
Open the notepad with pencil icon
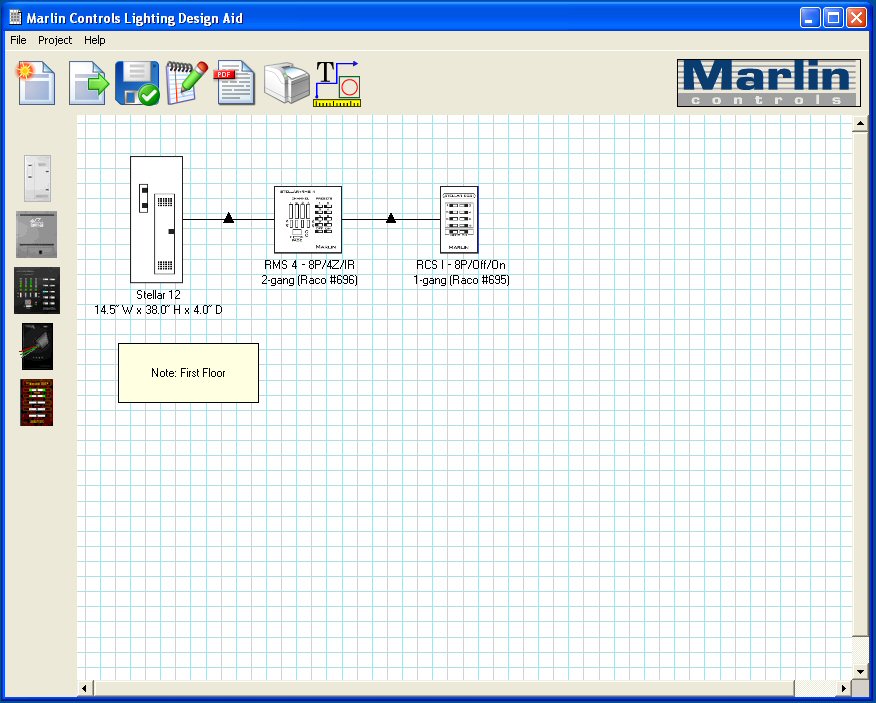pyautogui.click(x=187, y=82)
